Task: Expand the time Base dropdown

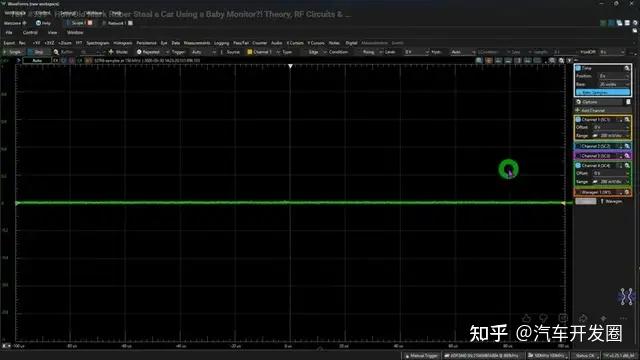Action: coord(614,84)
